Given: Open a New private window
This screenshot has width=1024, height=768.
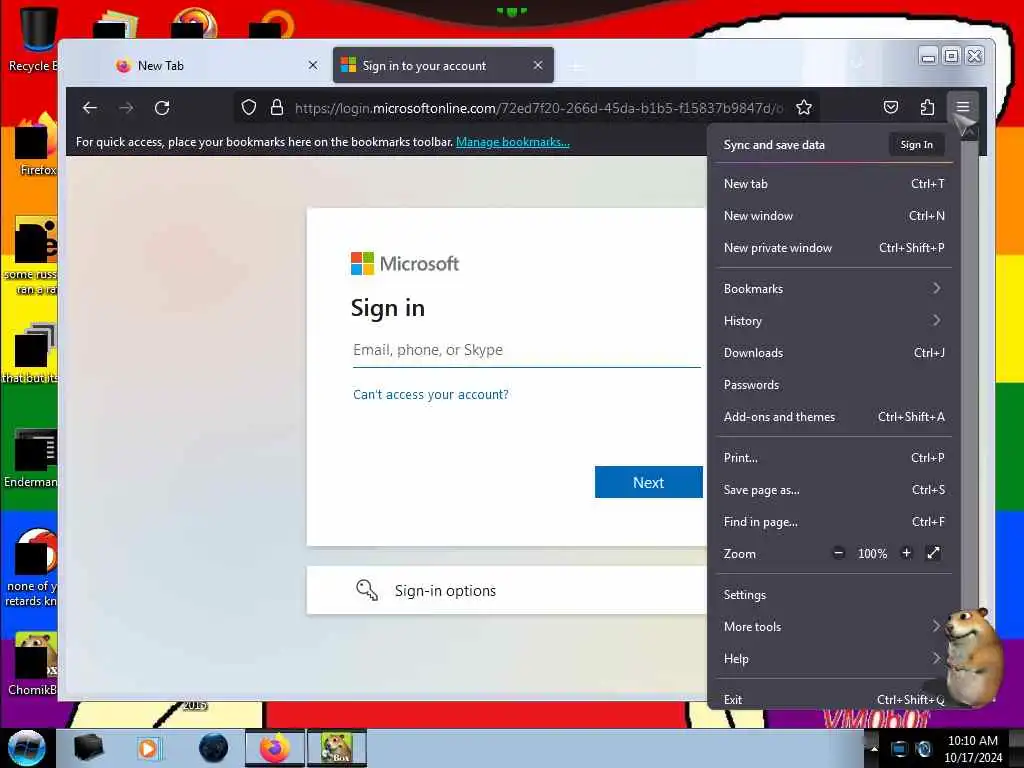Looking at the screenshot, I should [834, 248].
